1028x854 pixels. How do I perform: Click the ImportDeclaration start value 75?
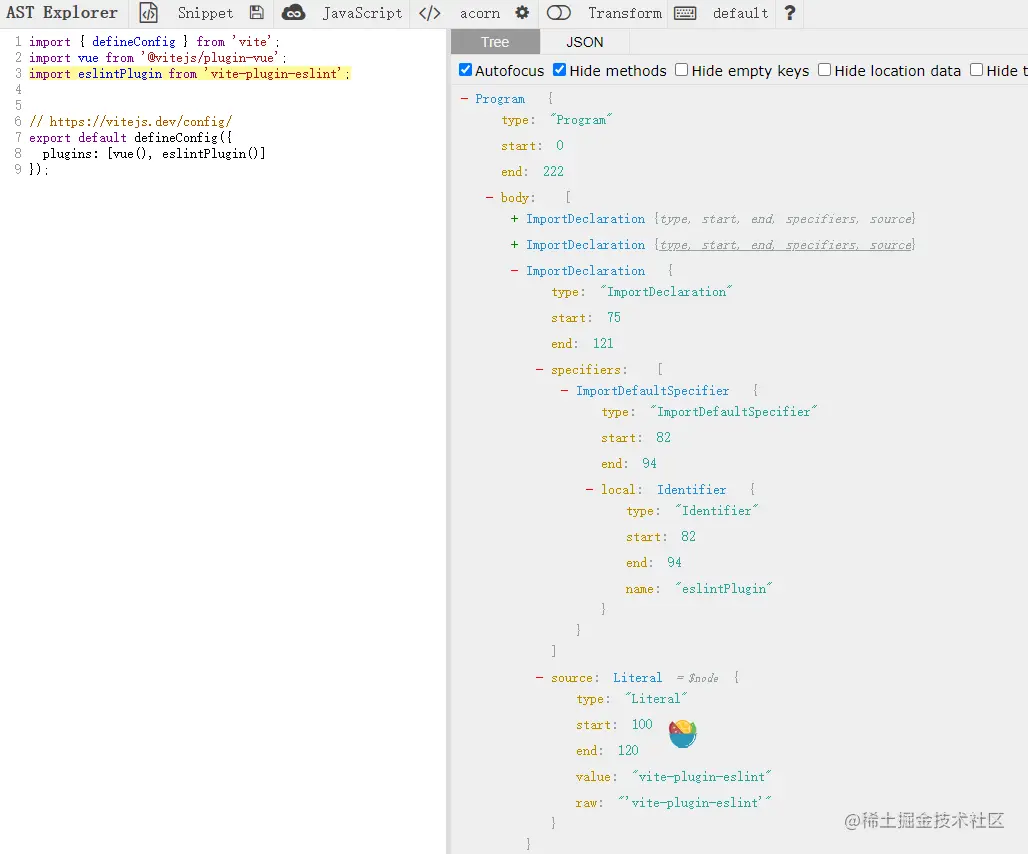[614, 318]
